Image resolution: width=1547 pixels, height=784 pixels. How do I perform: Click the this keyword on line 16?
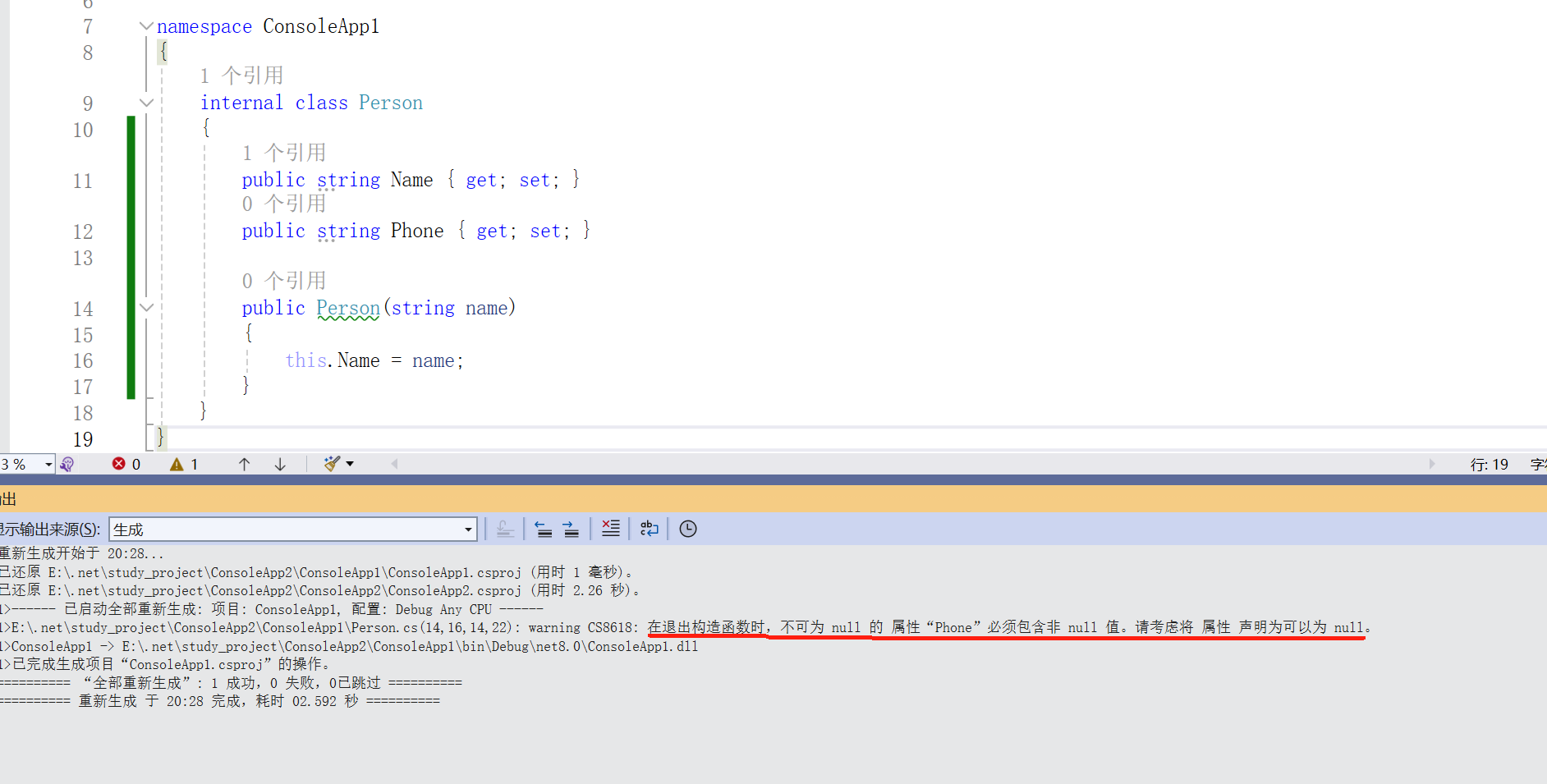point(305,360)
